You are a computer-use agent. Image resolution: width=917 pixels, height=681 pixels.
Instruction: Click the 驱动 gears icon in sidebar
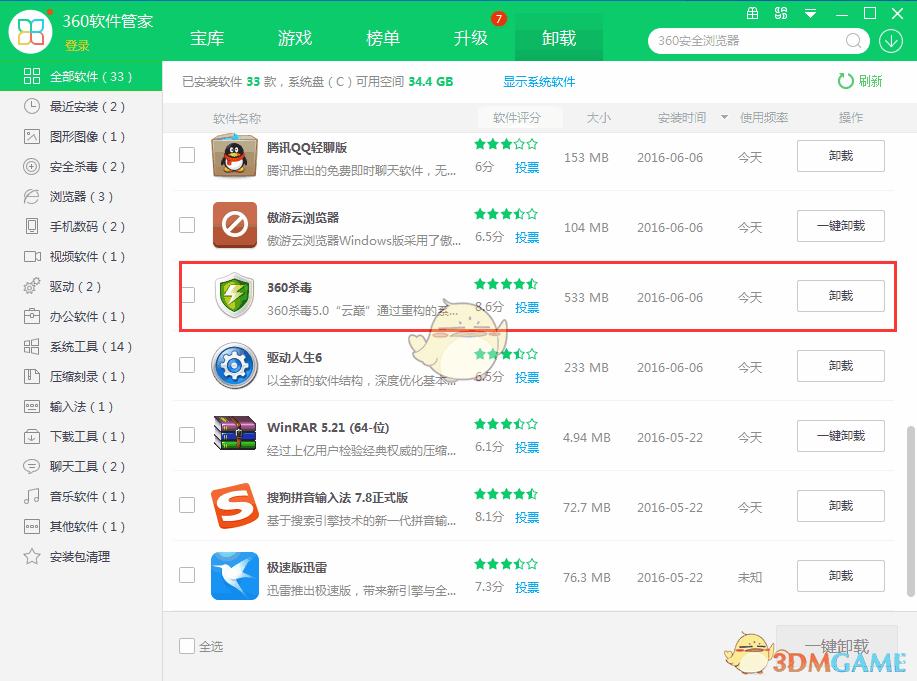[x=32, y=286]
